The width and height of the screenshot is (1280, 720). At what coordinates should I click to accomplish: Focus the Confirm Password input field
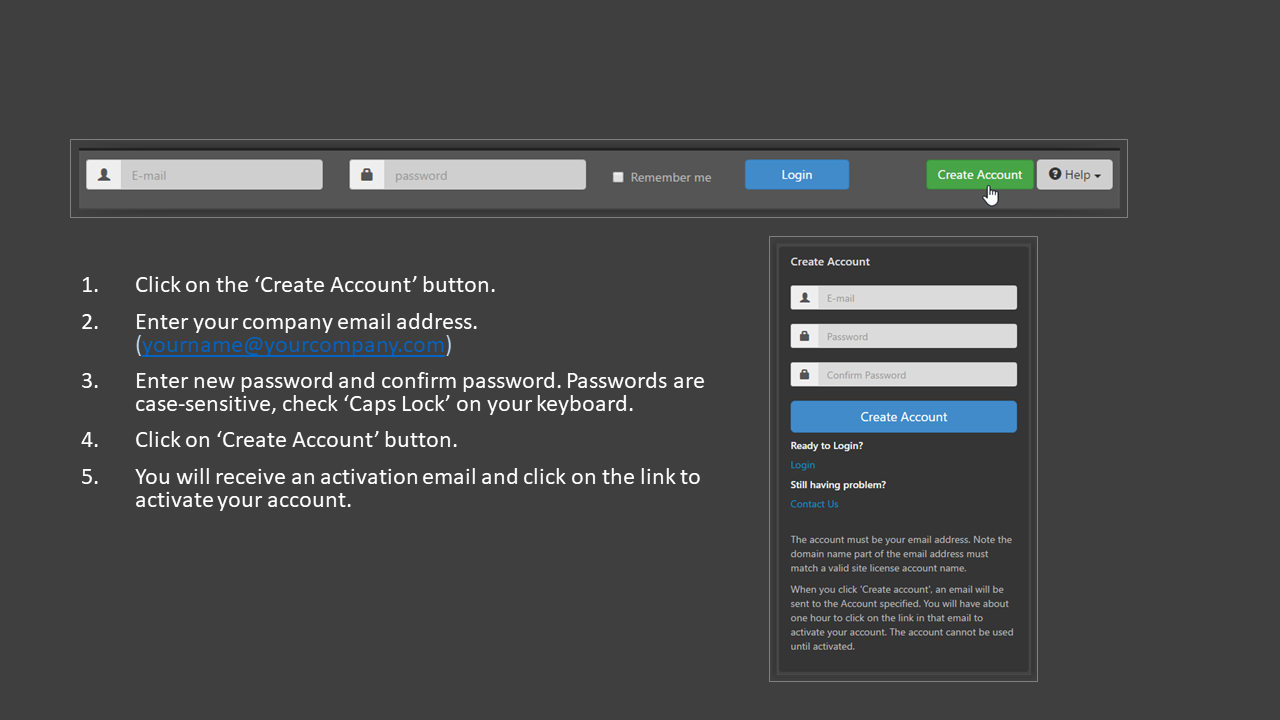tap(917, 375)
